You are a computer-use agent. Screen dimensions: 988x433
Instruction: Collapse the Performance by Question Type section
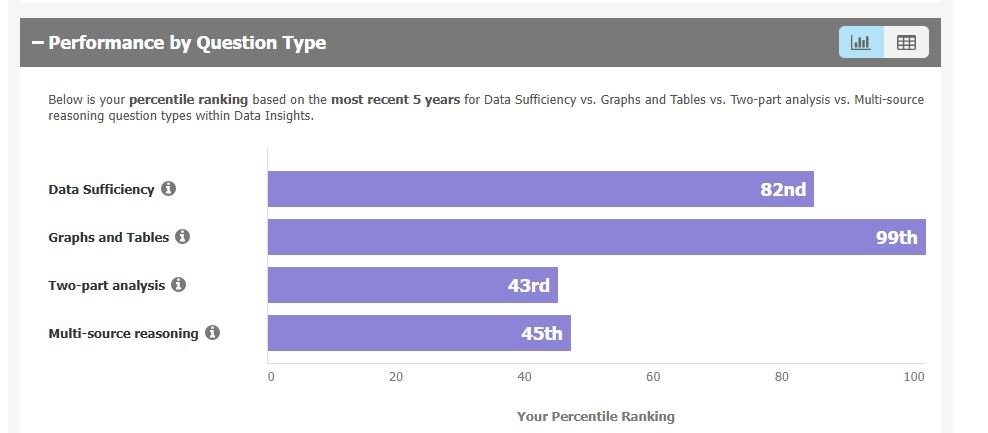coord(38,43)
